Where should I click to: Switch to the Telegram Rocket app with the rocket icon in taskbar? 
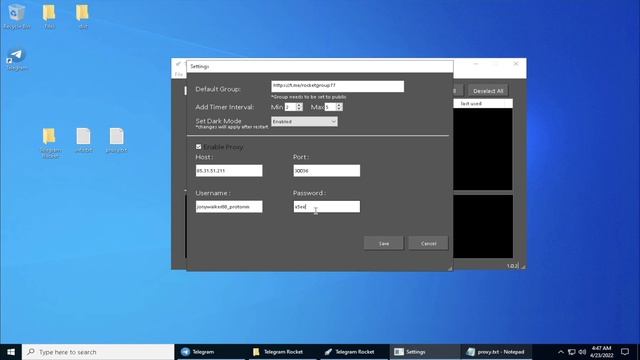[x=354, y=352]
